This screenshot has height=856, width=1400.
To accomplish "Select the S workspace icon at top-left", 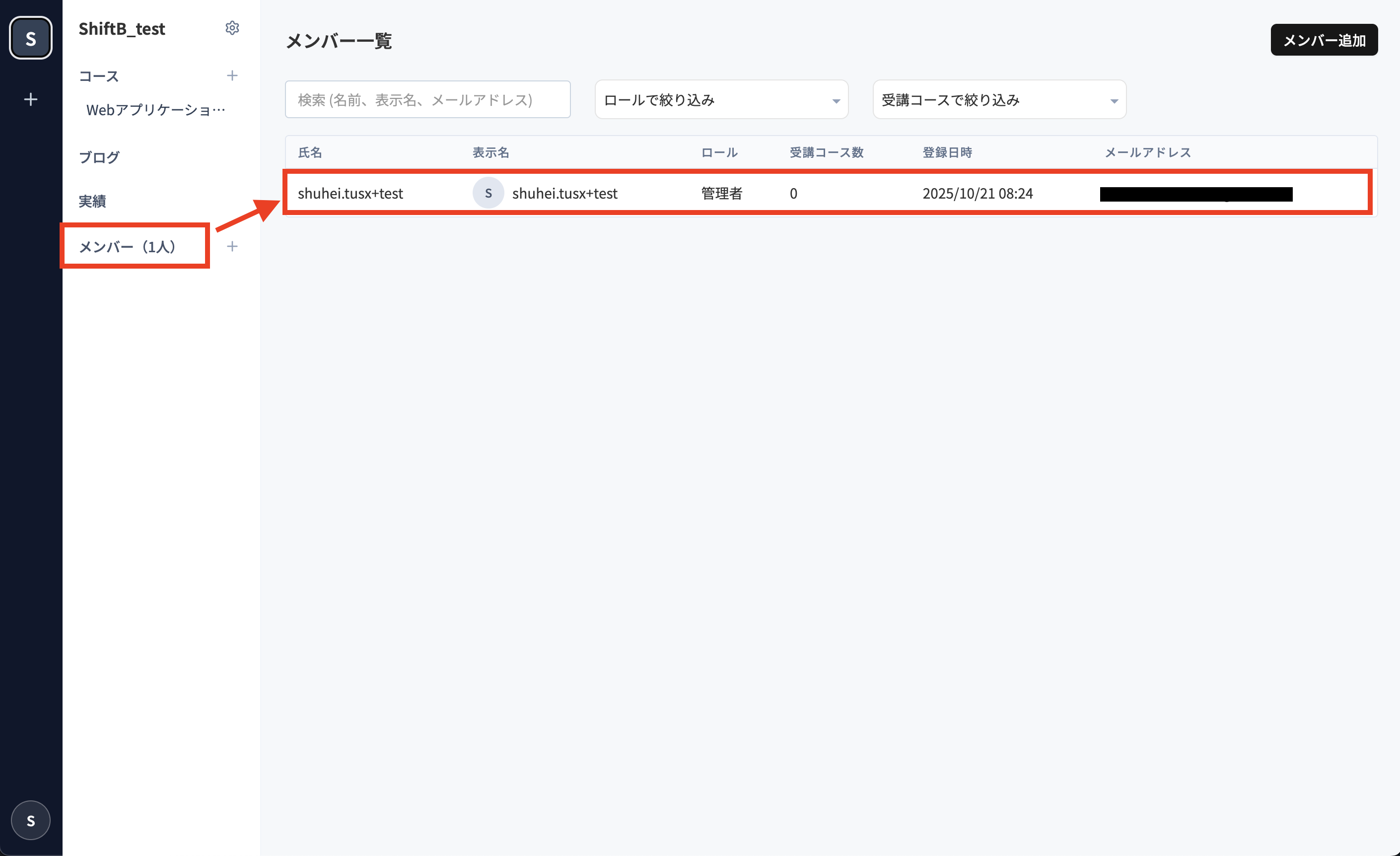I will coord(31,38).
